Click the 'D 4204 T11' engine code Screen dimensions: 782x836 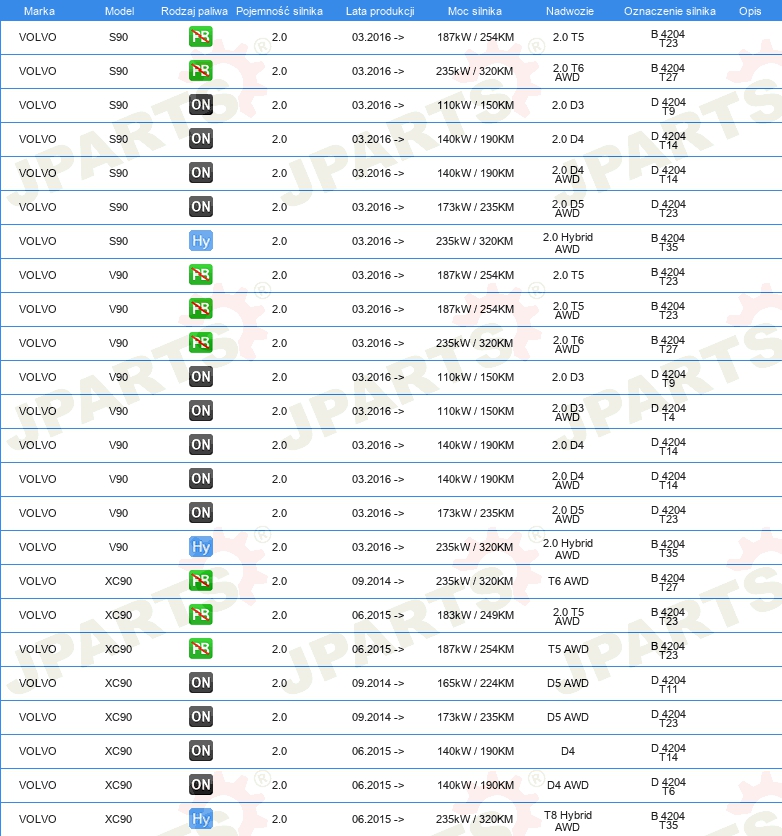pos(668,685)
